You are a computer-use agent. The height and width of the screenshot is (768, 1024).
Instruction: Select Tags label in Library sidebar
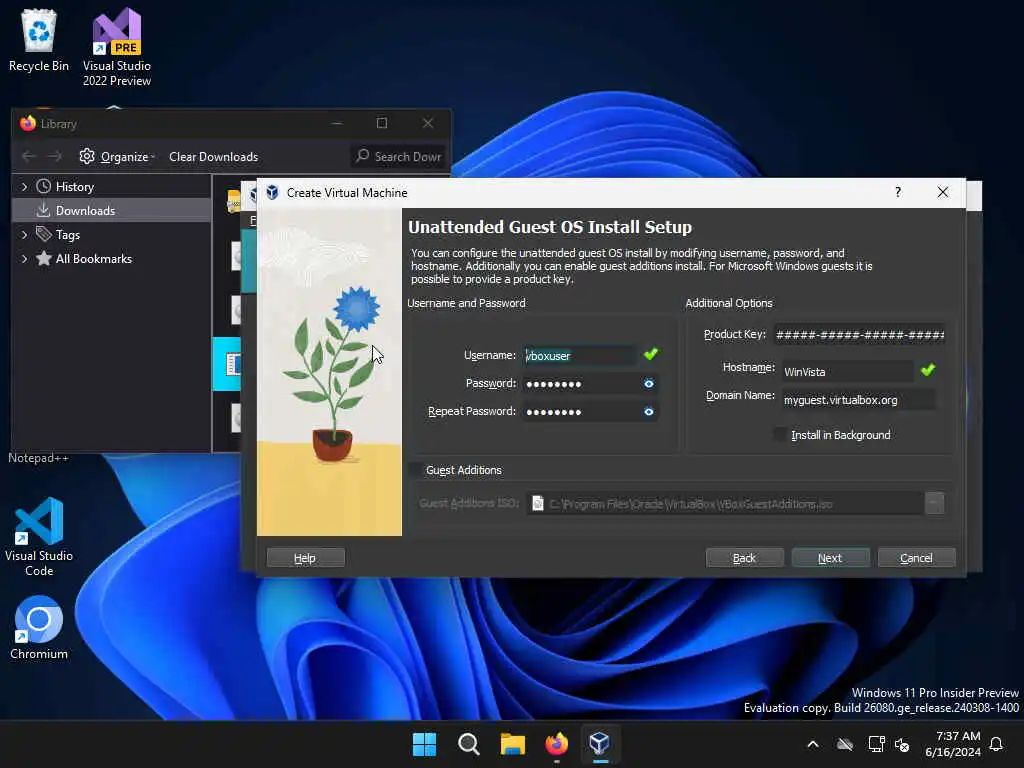point(67,234)
